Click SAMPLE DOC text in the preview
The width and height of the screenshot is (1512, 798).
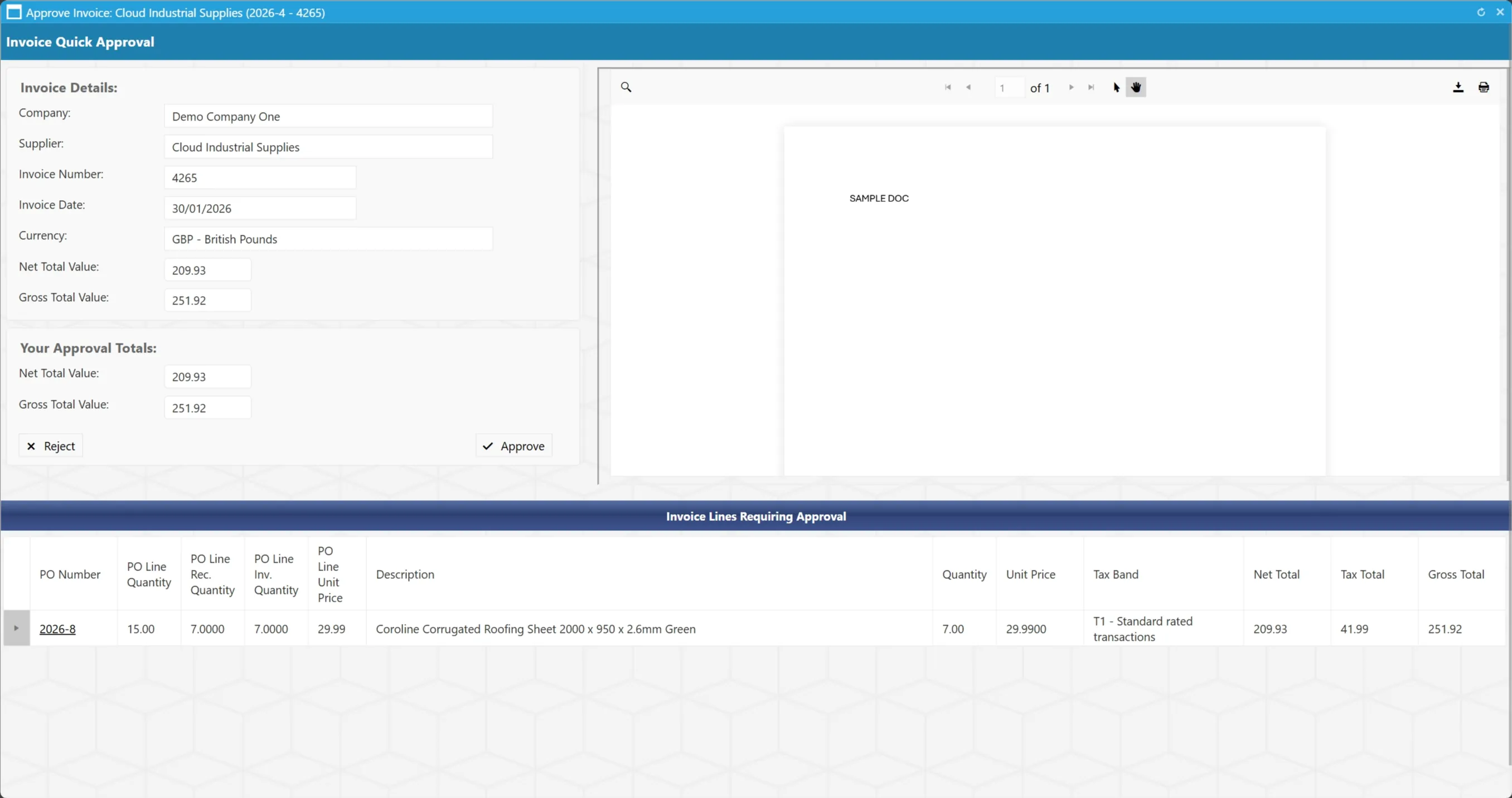(x=879, y=198)
